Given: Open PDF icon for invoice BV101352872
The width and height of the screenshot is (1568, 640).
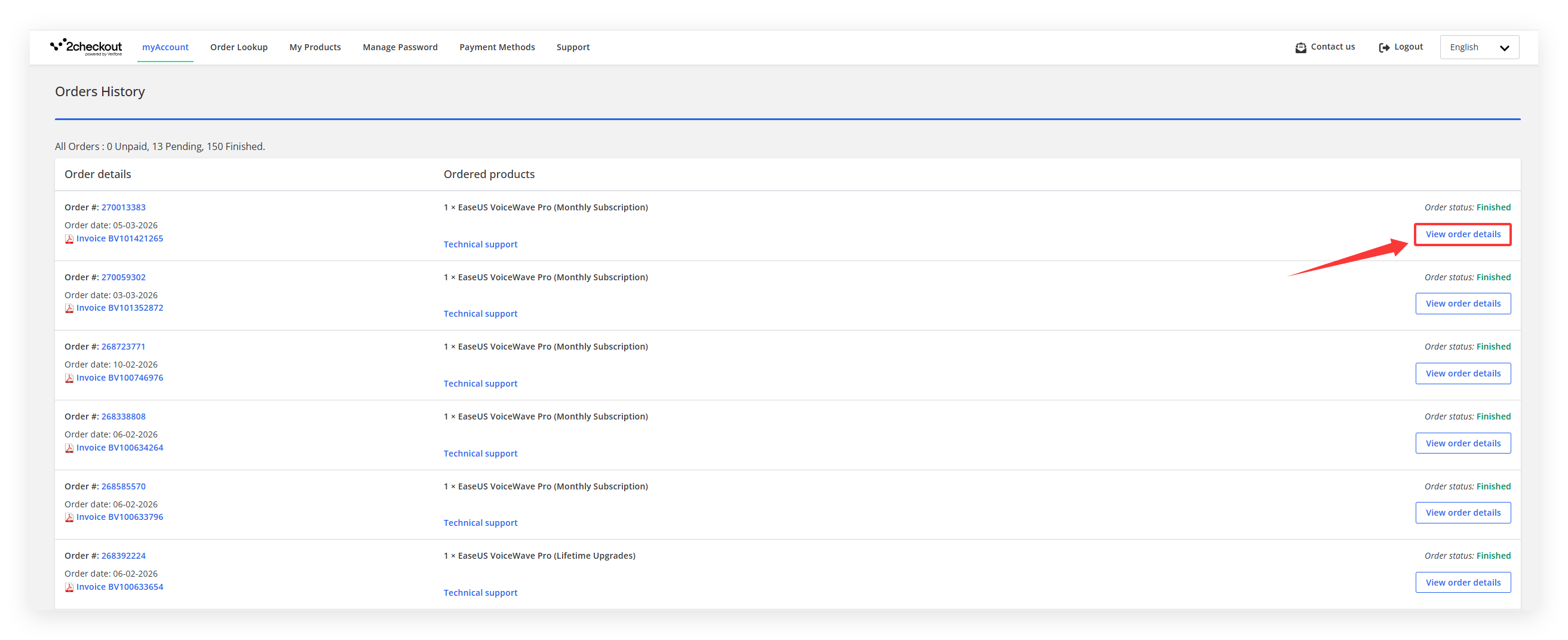Looking at the screenshot, I should tap(69, 308).
